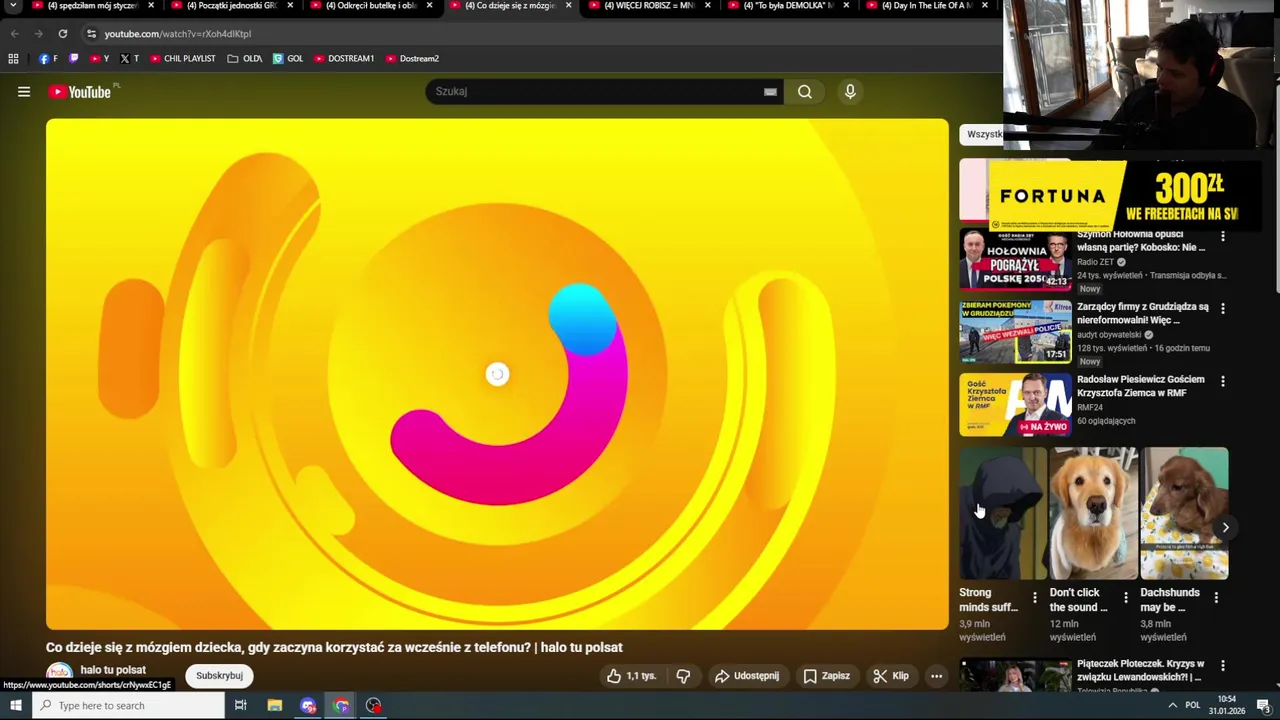Close the 'Odkręcił butelkę i obla' tab

429,6
